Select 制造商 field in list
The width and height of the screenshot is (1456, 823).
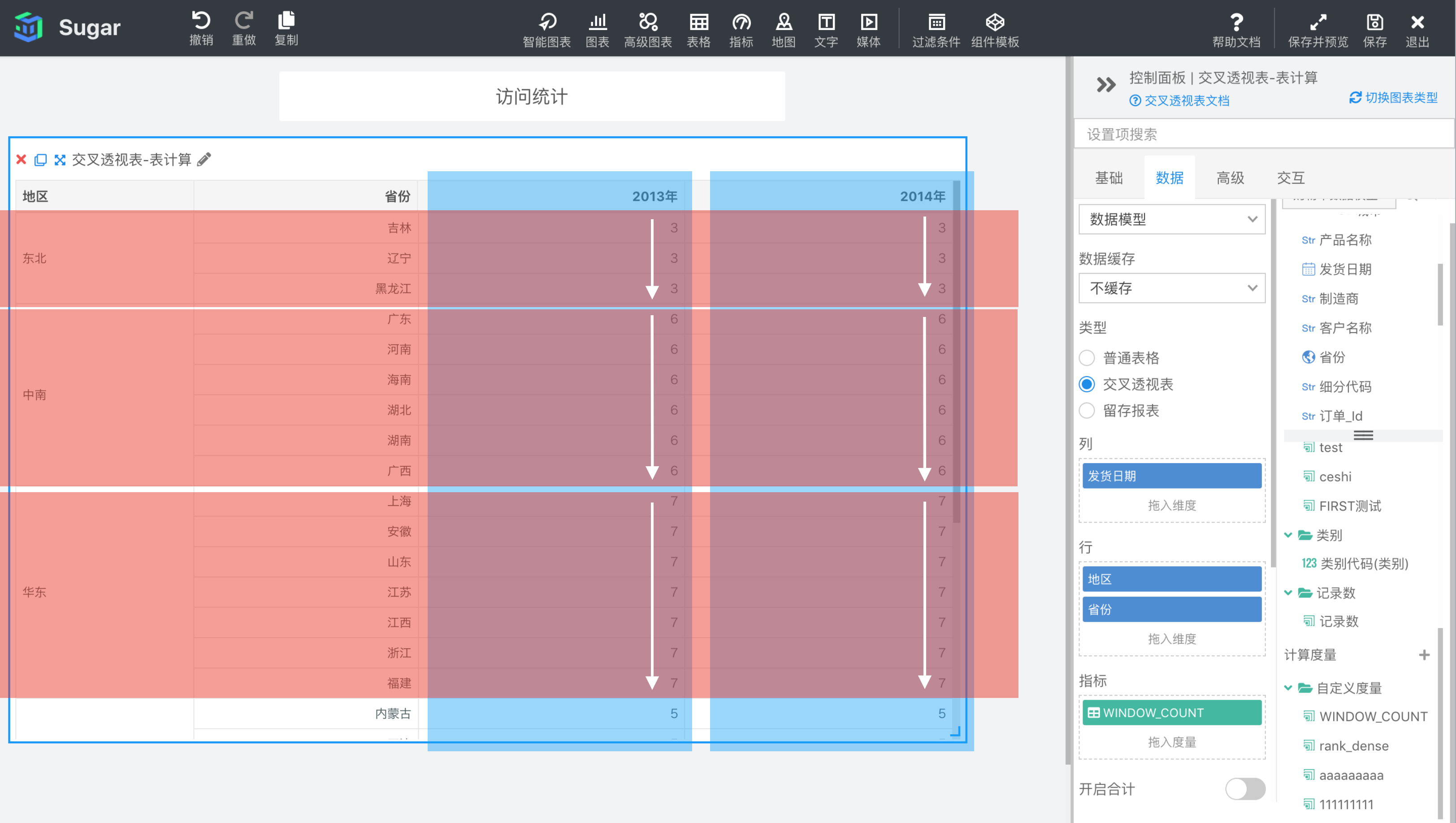pos(1330,299)
